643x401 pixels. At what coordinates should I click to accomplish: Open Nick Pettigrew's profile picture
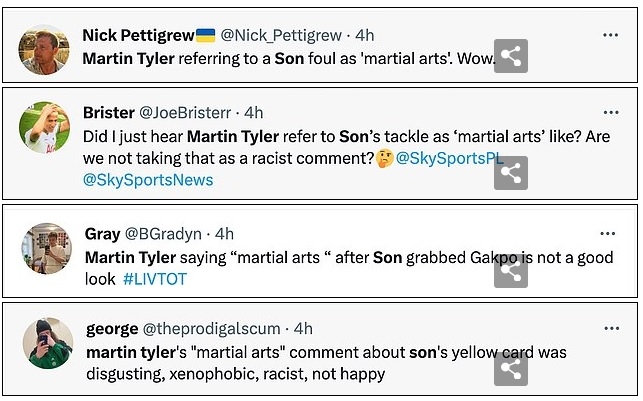tap(45, 52)
